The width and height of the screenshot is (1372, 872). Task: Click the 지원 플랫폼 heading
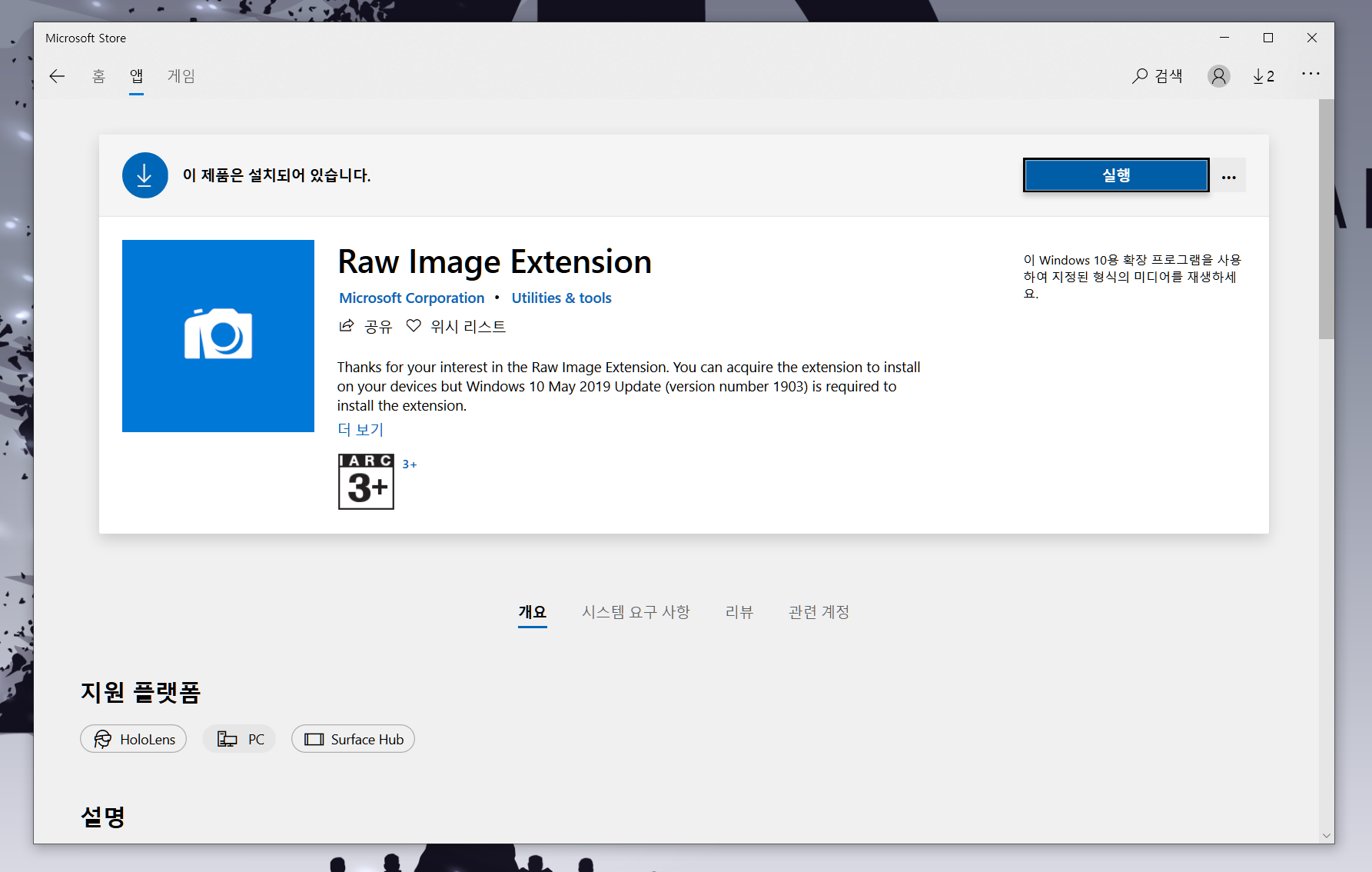click(x=141, y=692)
